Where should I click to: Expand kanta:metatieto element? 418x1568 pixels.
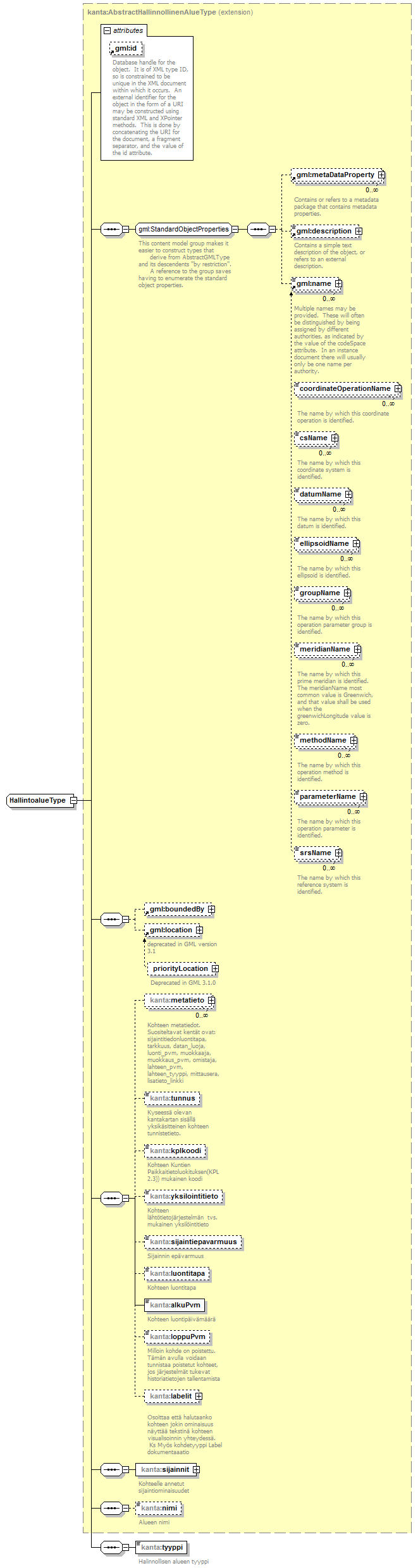(211, 1000)
